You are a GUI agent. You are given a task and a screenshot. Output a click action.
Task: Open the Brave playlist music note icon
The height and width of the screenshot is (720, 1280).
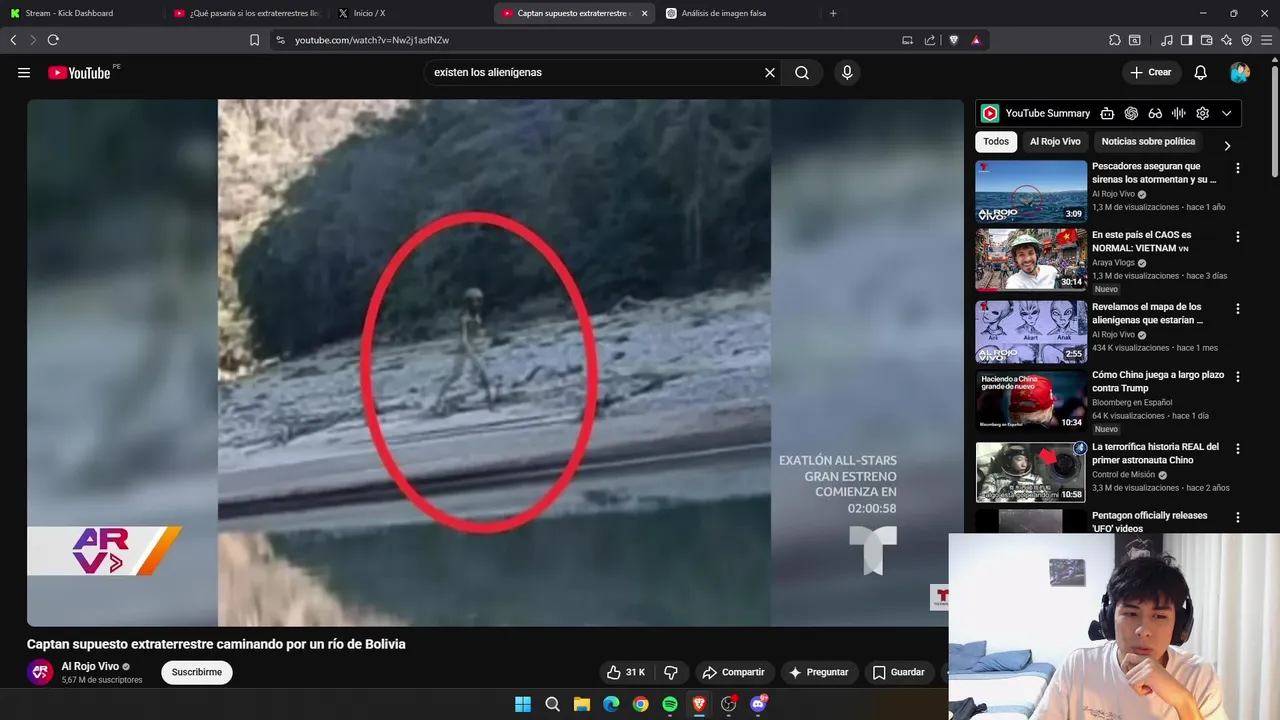[1167, 40]
